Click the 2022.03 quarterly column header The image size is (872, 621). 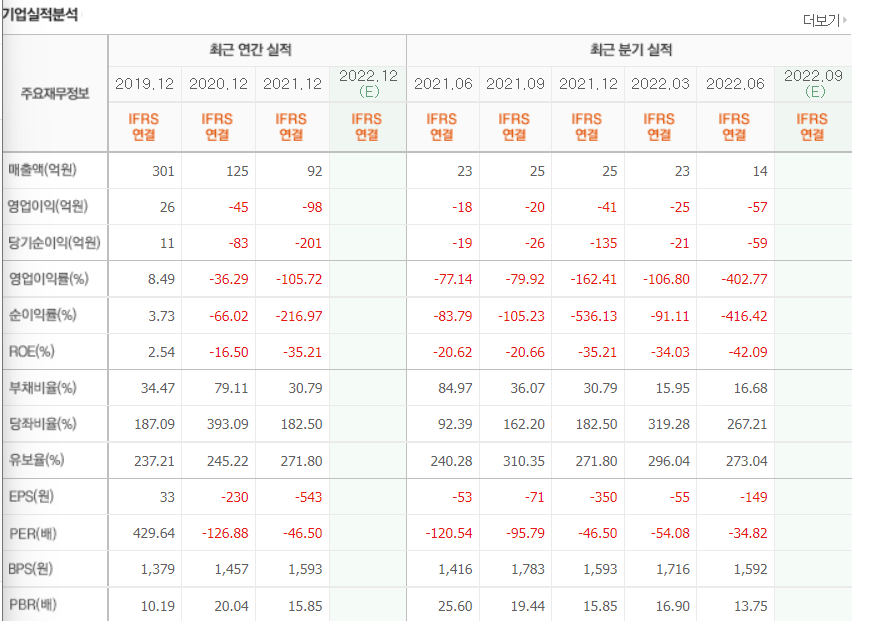[660, 84]
